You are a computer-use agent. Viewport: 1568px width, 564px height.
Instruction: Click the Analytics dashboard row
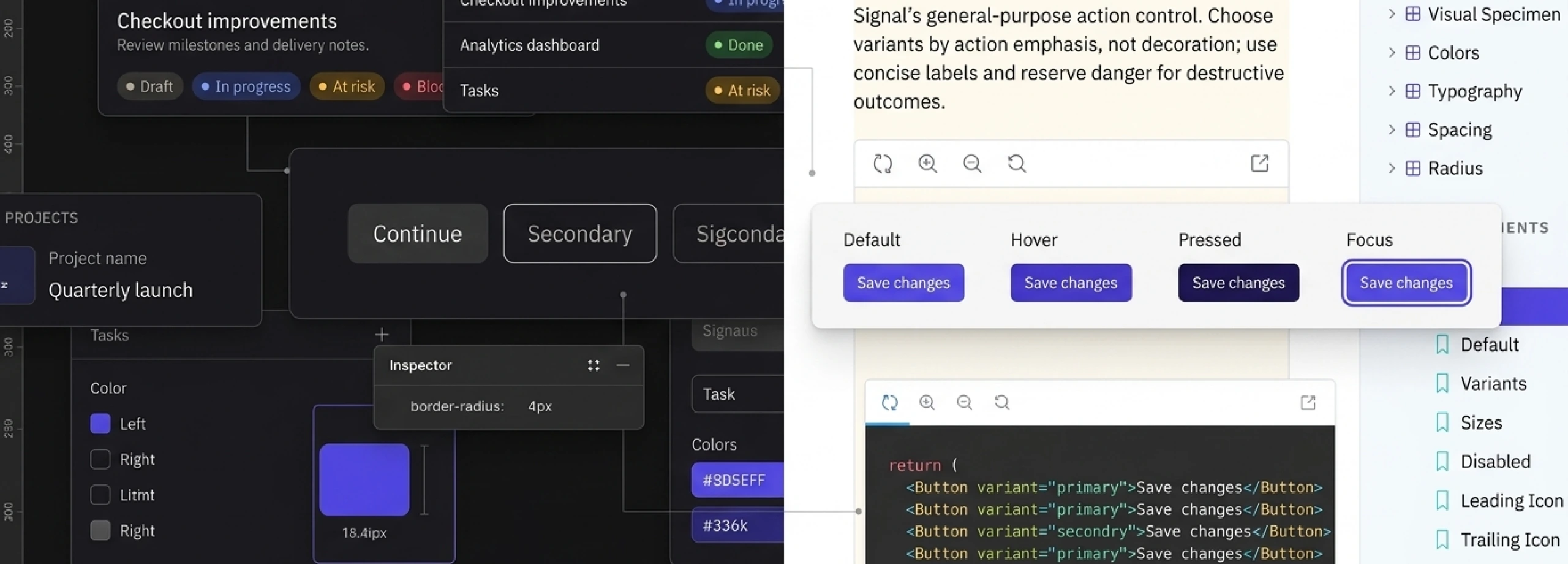[614, 45]
